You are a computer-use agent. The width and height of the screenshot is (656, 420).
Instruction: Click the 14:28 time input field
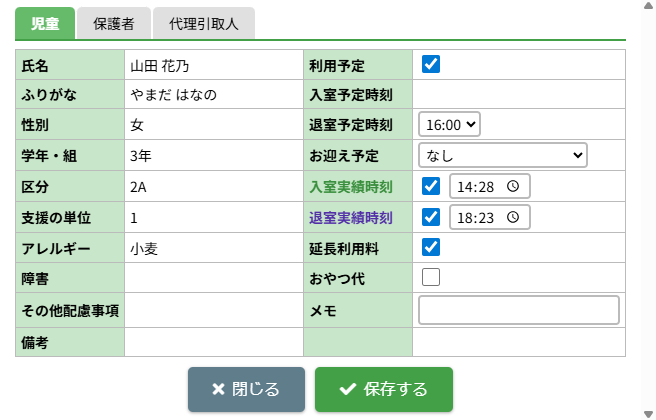(x=479, y=186)
